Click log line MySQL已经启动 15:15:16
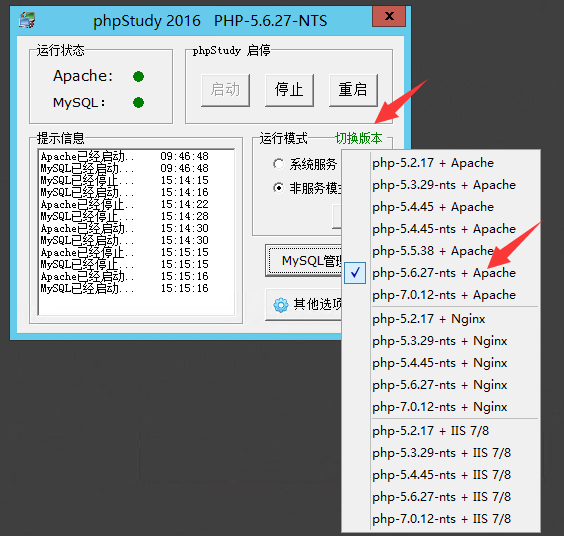Viewport: 564px width, 536px height. coord(124,288)
